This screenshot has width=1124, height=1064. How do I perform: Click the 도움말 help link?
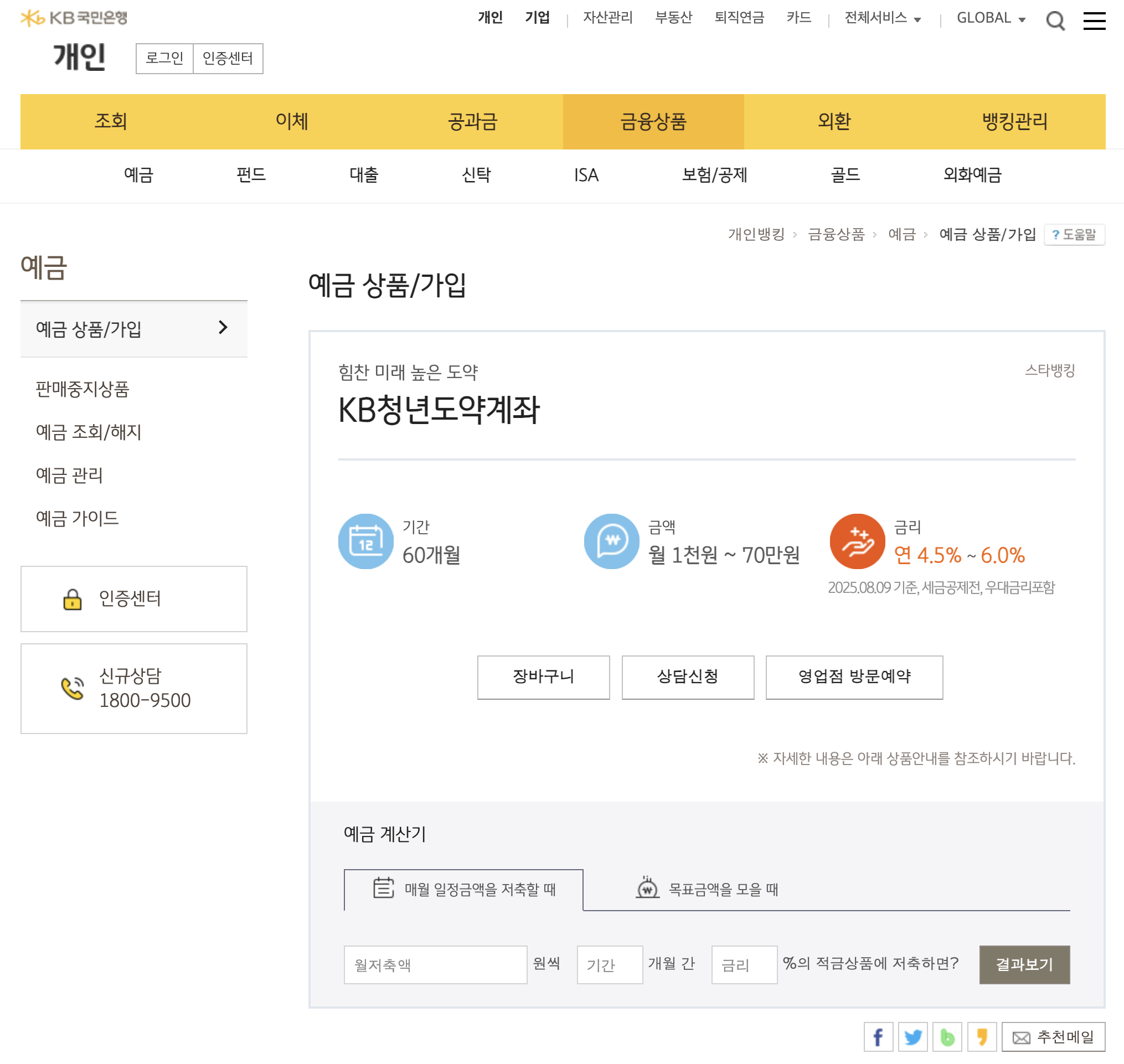(x=1074, y=234)
